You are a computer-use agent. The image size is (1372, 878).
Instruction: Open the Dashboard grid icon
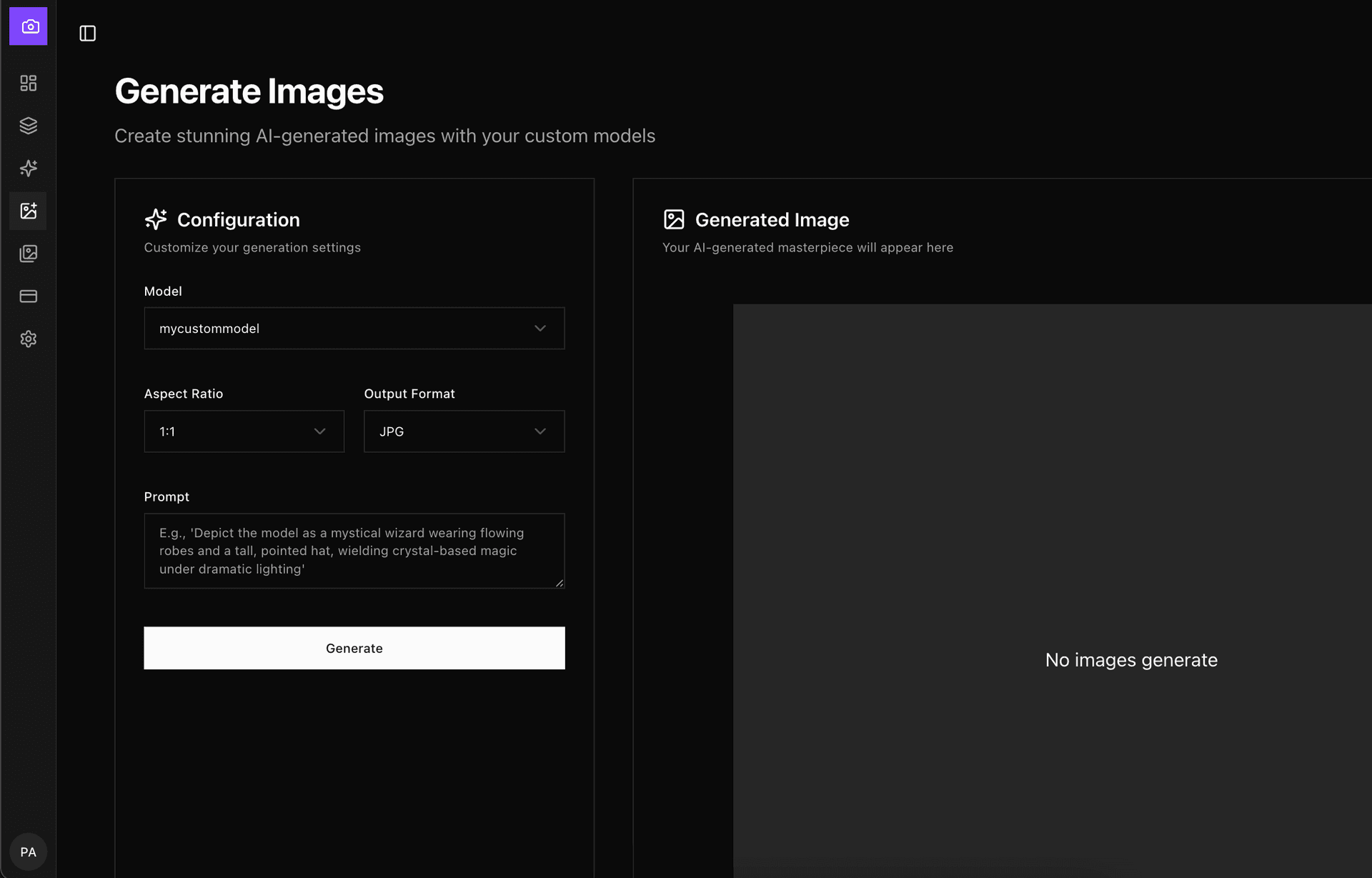click(x=29, y=83)
